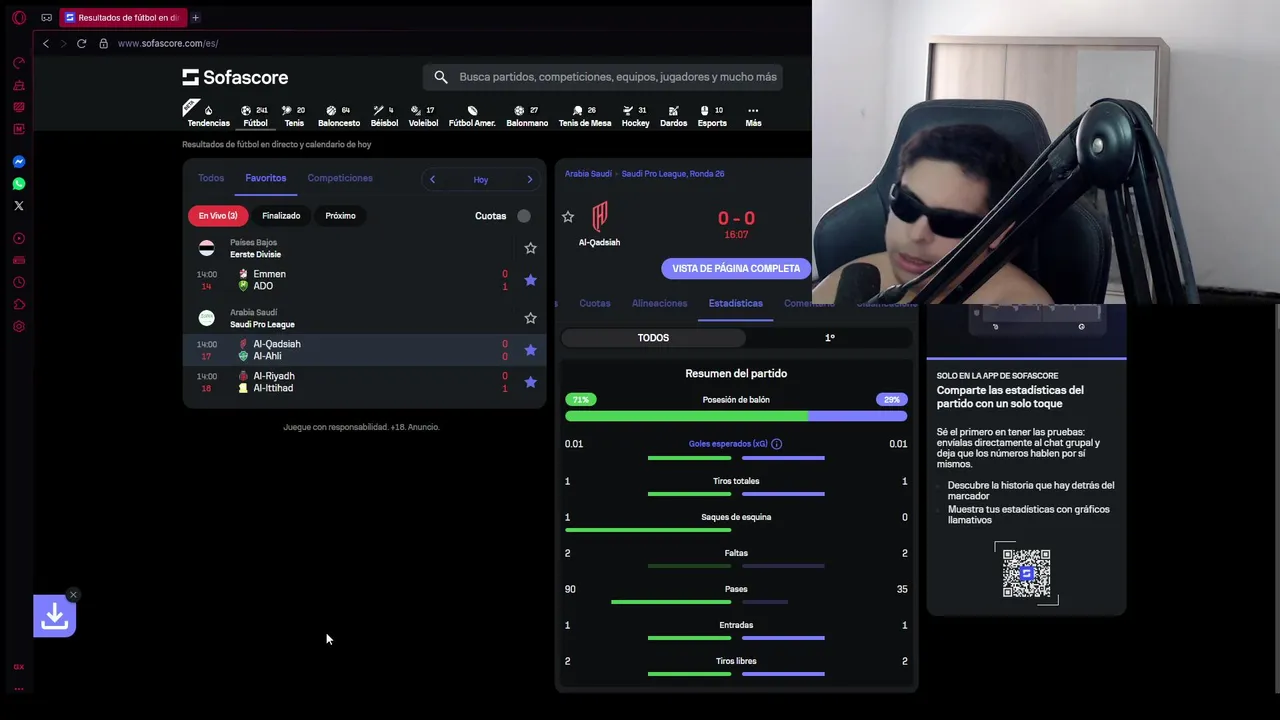
Task: Open the Tendencias beta section
Action: coord(208,116)
